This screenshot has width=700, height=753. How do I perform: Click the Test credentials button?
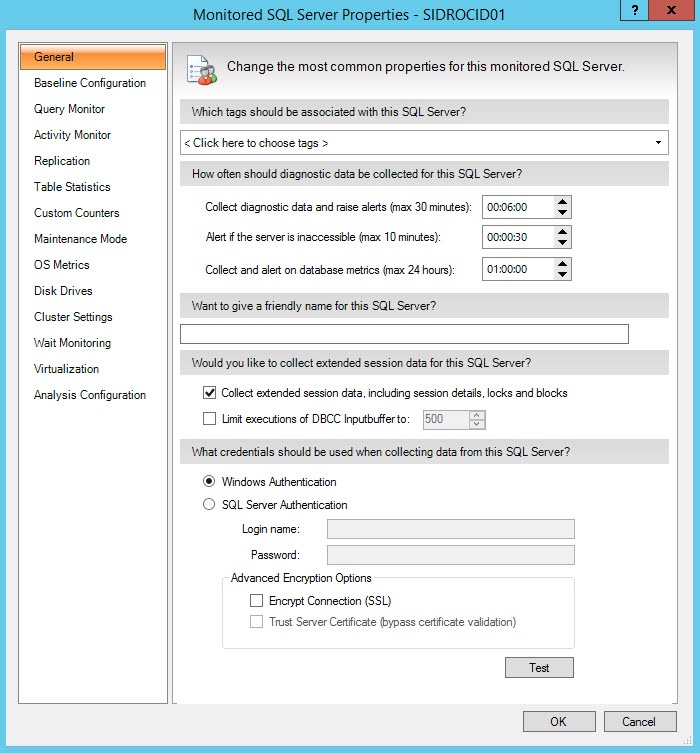pos(539,668)
